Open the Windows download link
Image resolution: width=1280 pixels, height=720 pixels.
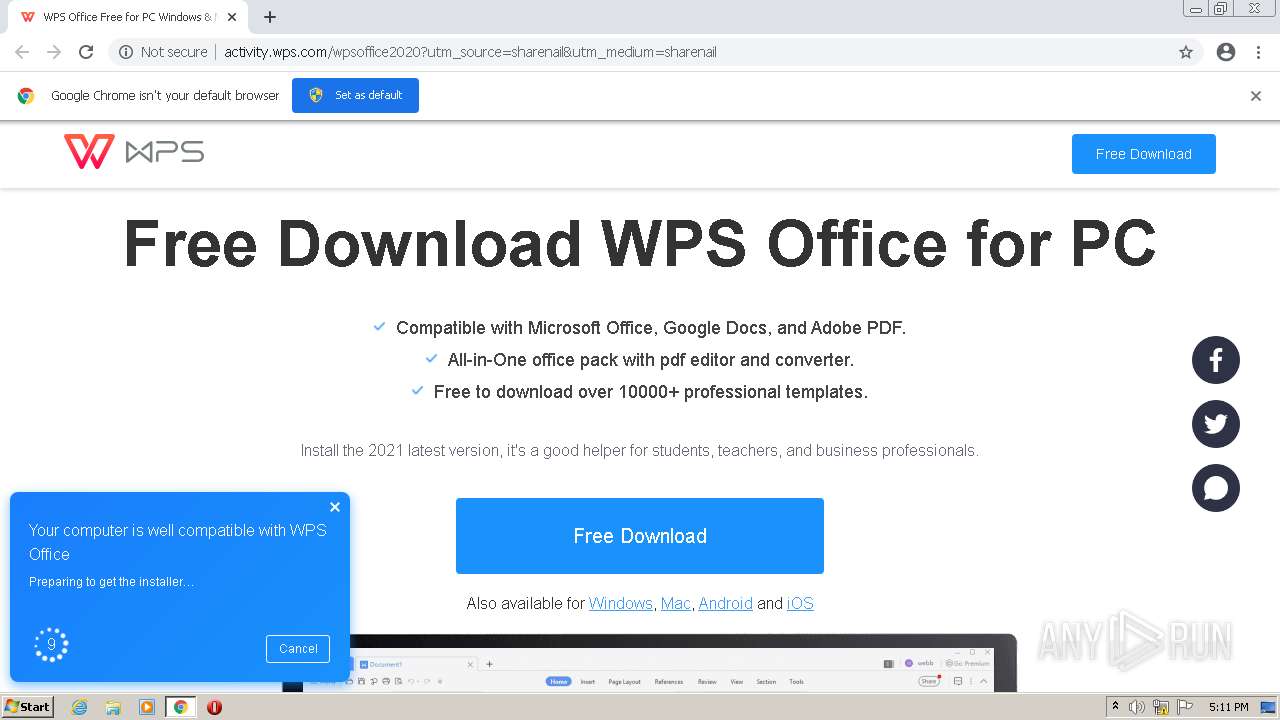pos(620,603)
